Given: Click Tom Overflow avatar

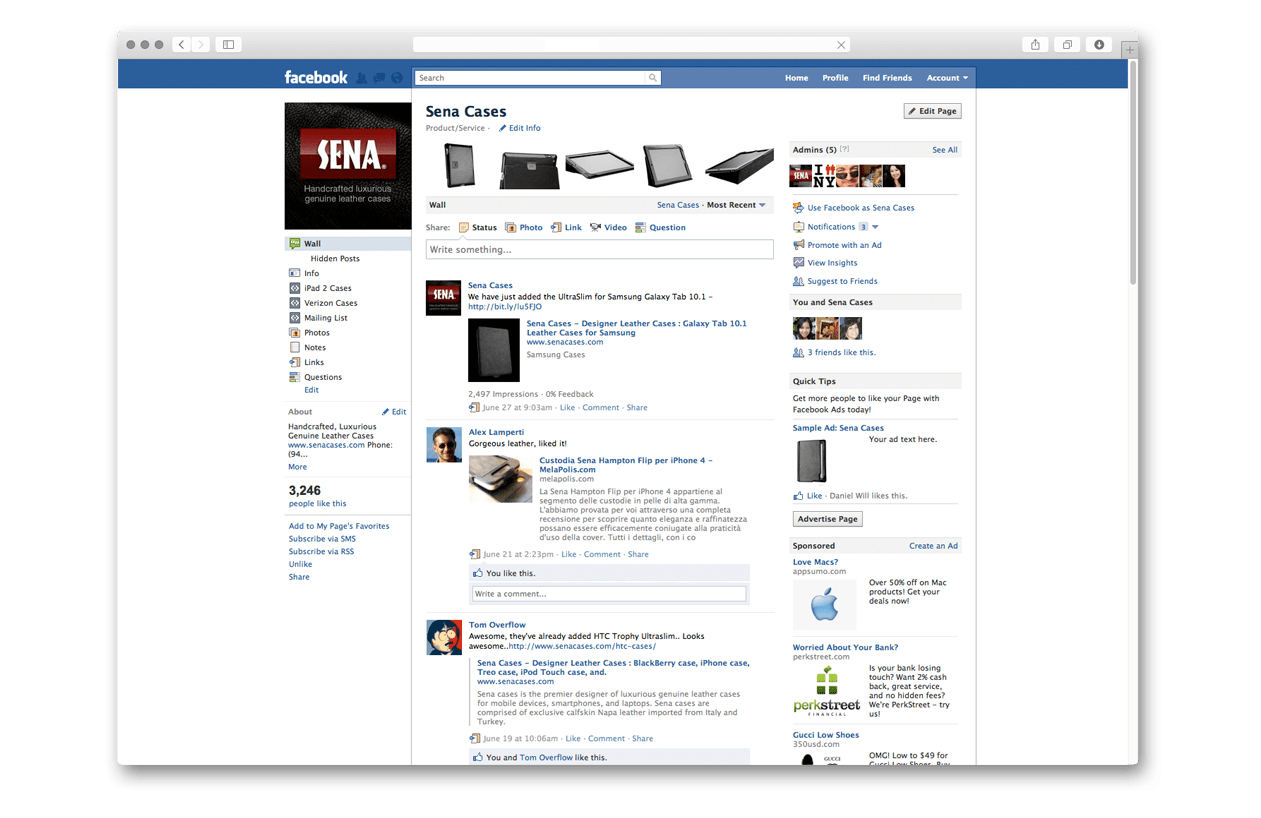Looking at the screenshot, I should point(444,638).
